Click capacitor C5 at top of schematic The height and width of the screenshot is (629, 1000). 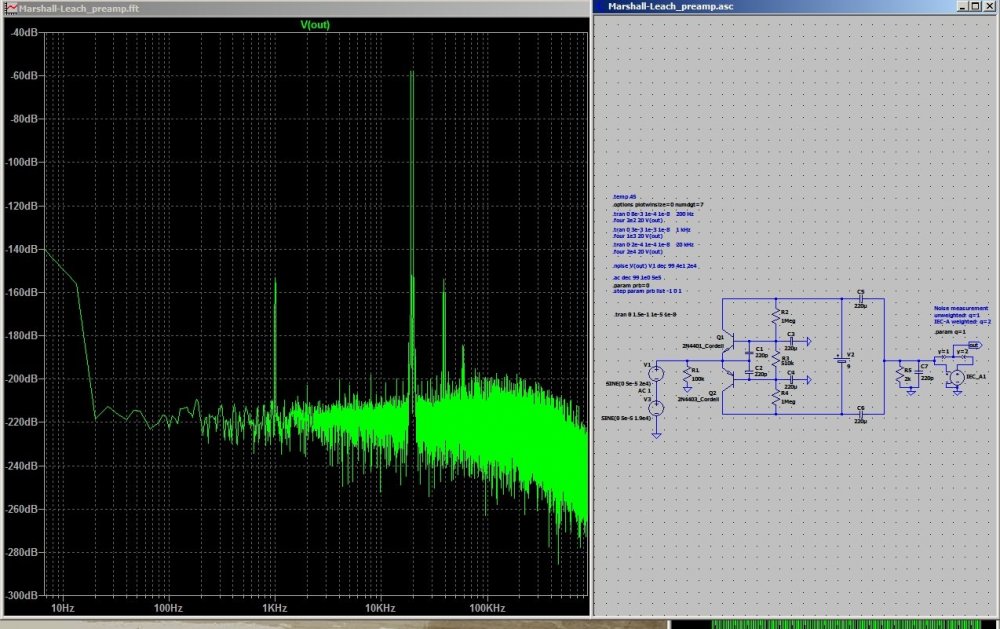click(860, 299)
